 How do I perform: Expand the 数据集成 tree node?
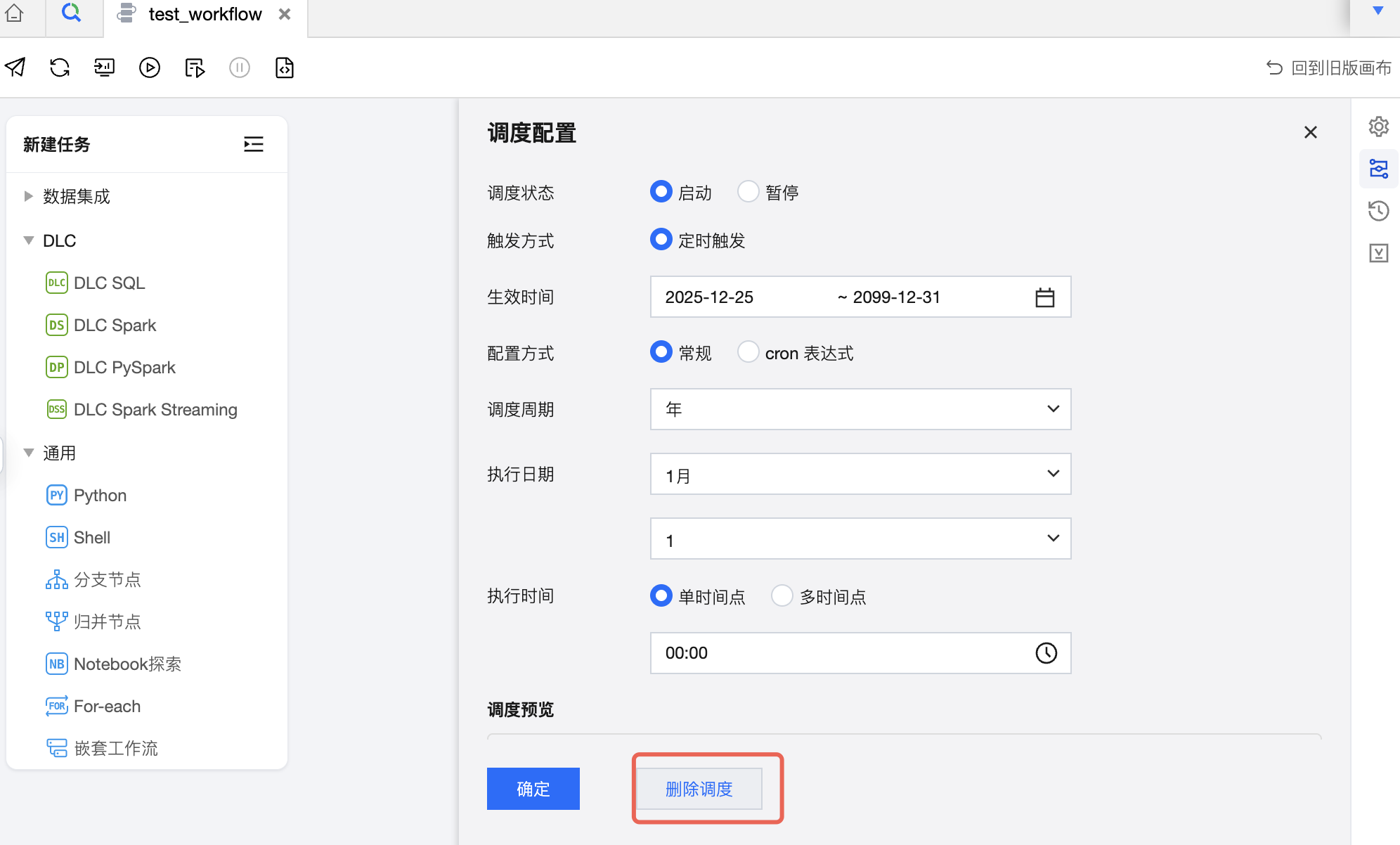29,196
